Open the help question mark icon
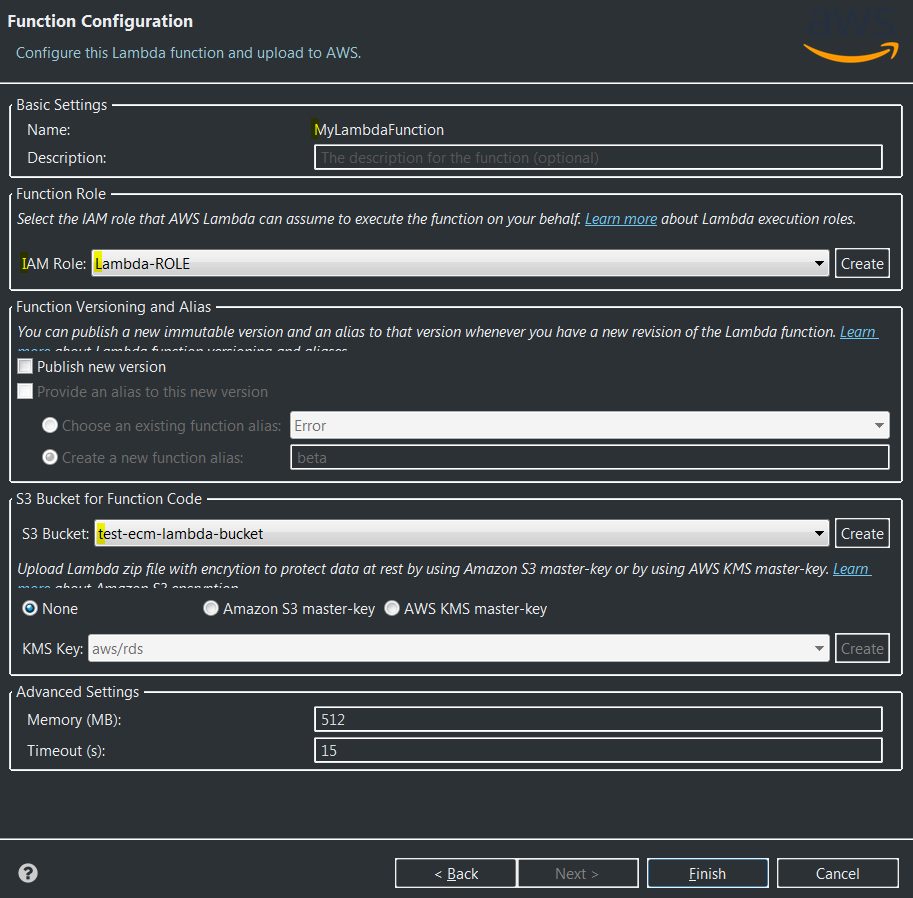This screenshot has width=913, height=898. (x=28, y=873)
